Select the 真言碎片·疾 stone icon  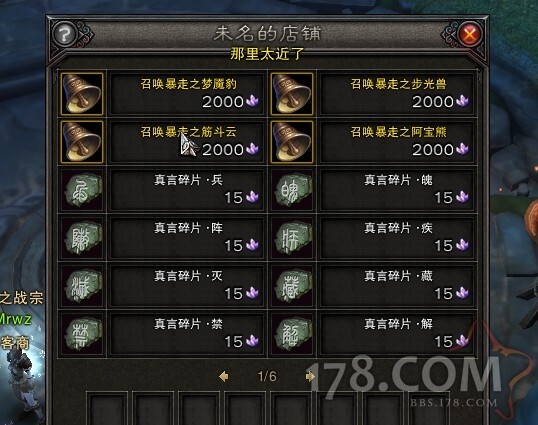tap(292, 238)
